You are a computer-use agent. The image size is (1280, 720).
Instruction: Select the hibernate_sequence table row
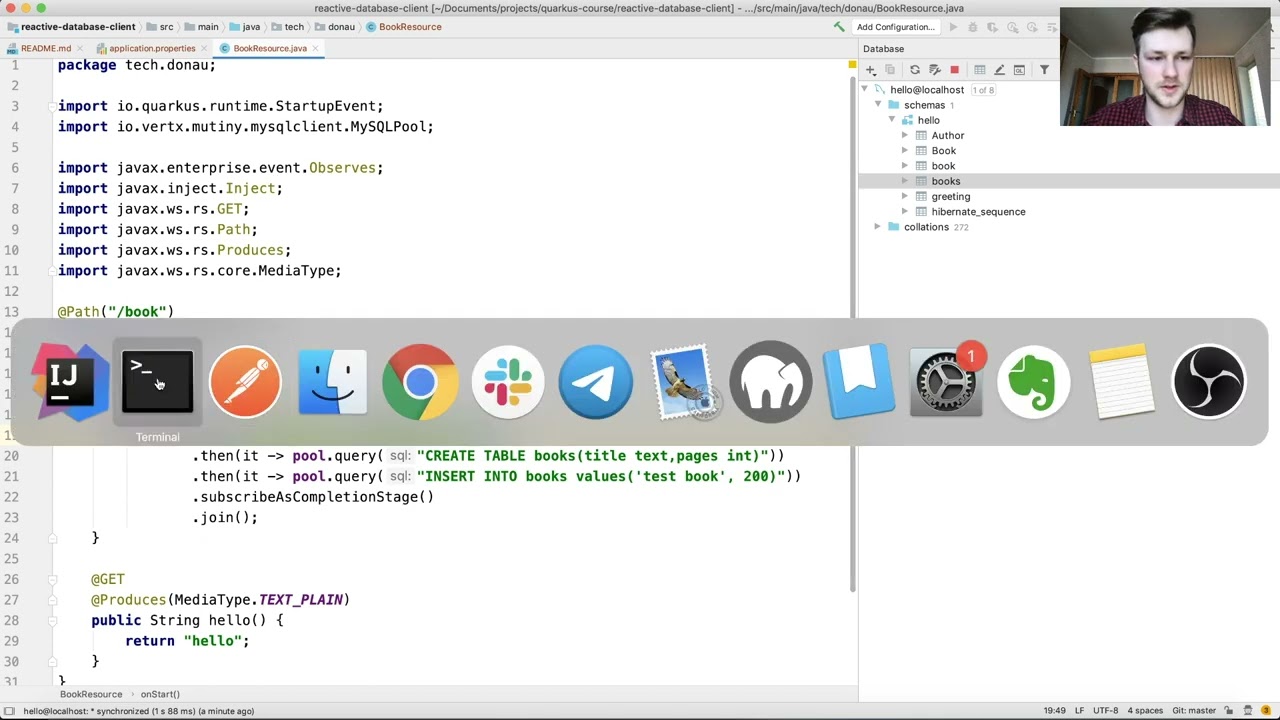click(1069, 212)
